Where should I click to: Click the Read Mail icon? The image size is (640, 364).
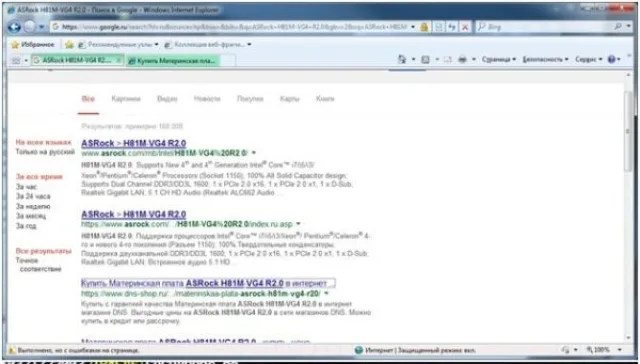click(448, 60)
